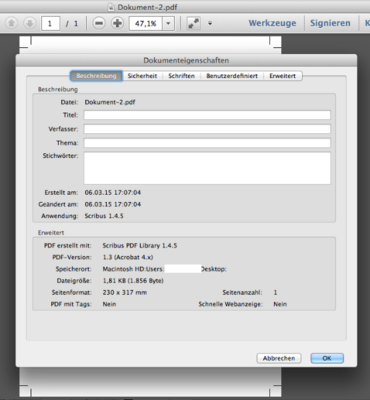Open the Benutzerdefiniert tab
Screen dimensions: 370x400
[232, 76]
